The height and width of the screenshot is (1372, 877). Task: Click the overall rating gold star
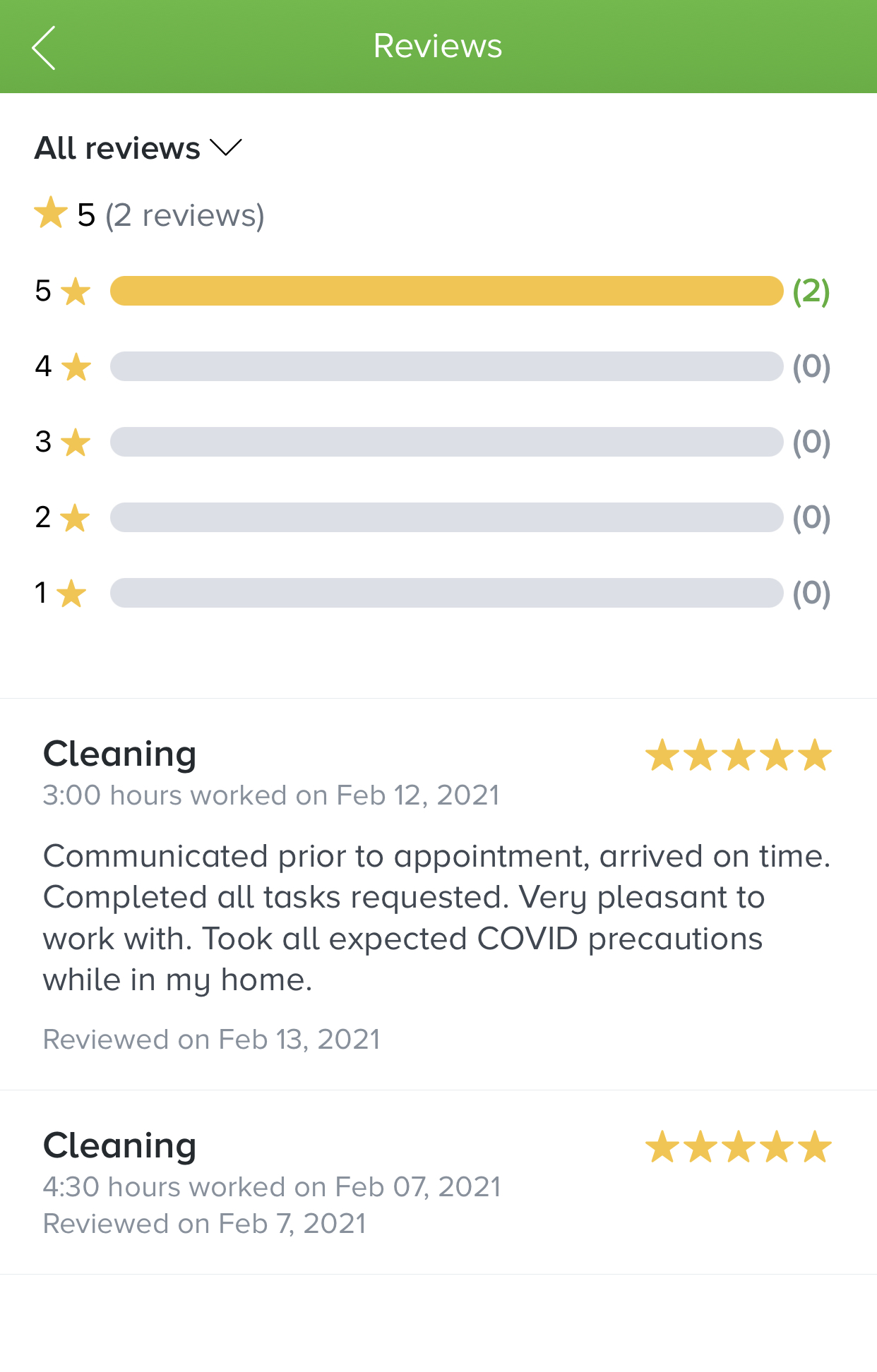[51, 214]
